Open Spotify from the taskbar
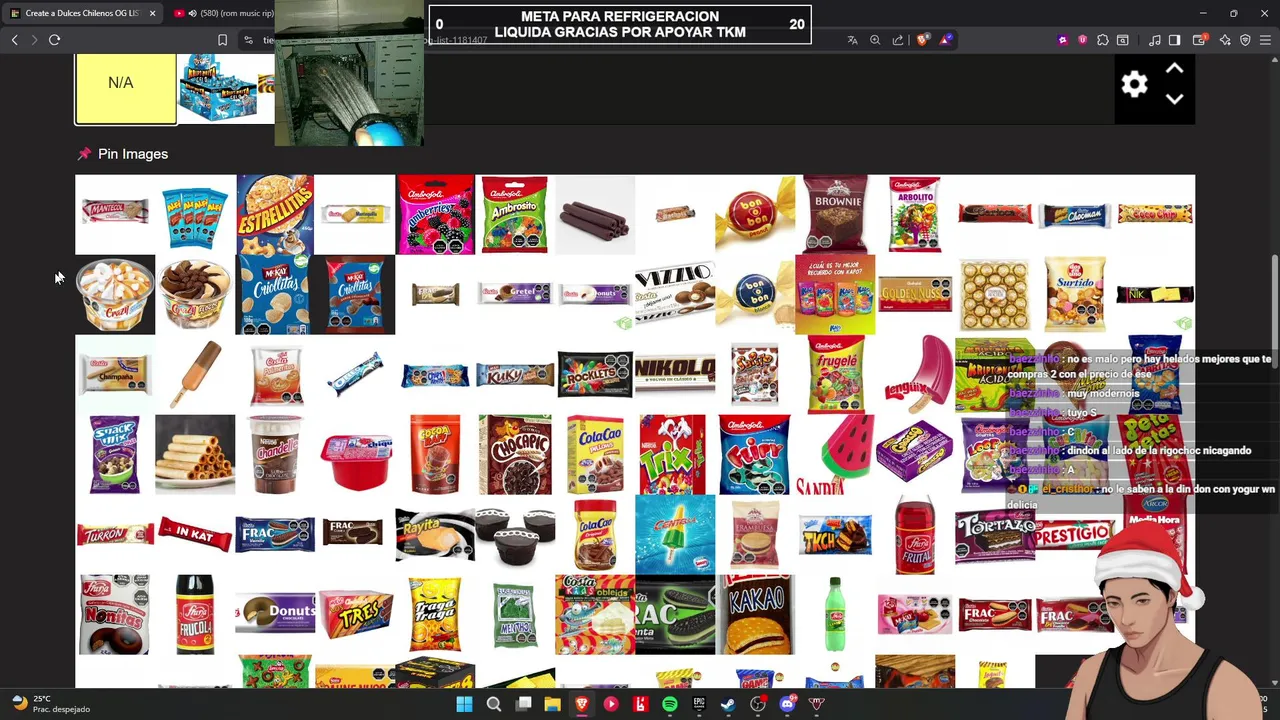 [670, 704]
